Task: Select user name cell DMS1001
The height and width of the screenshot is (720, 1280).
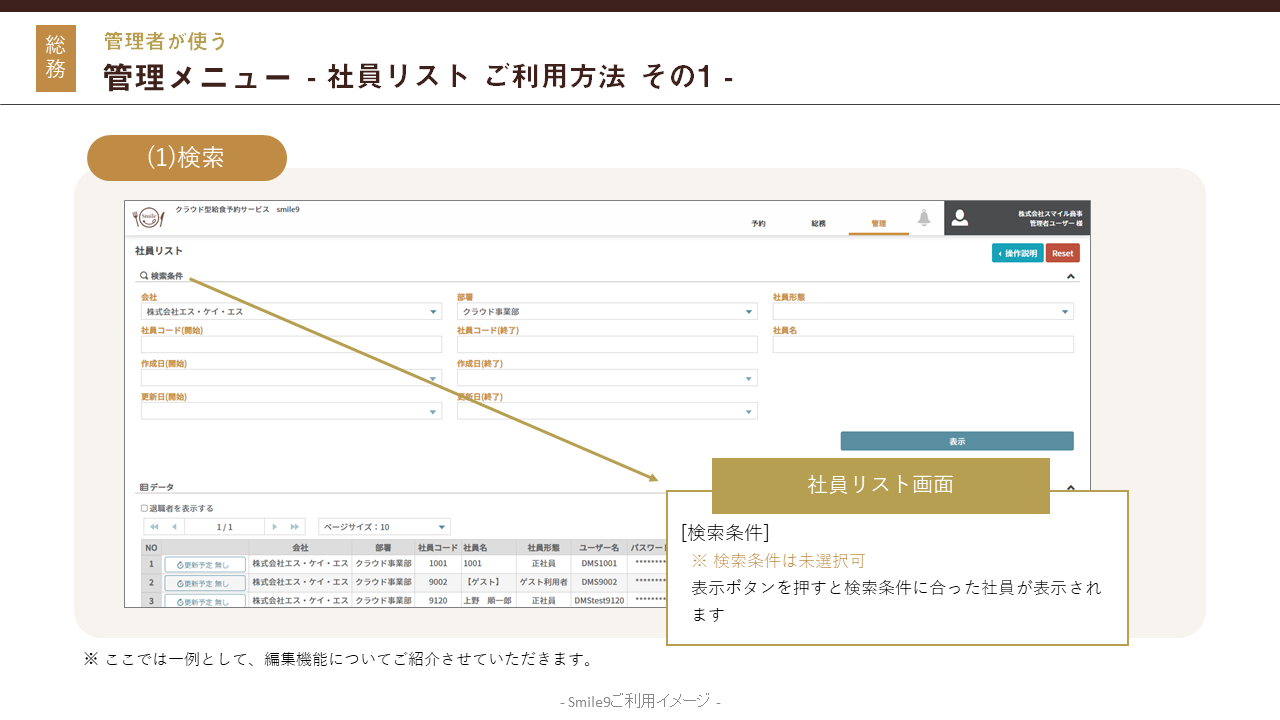Action: coord(599,564)
